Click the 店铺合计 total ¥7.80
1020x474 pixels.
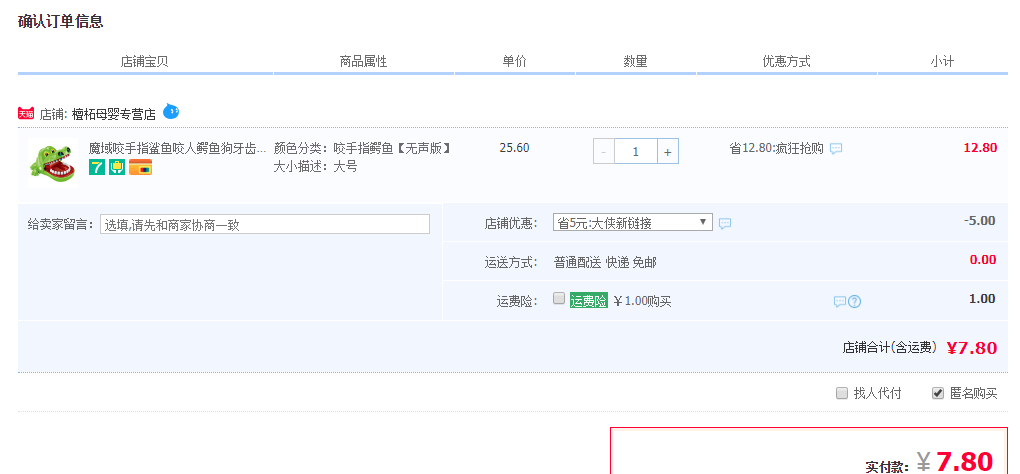971,348
